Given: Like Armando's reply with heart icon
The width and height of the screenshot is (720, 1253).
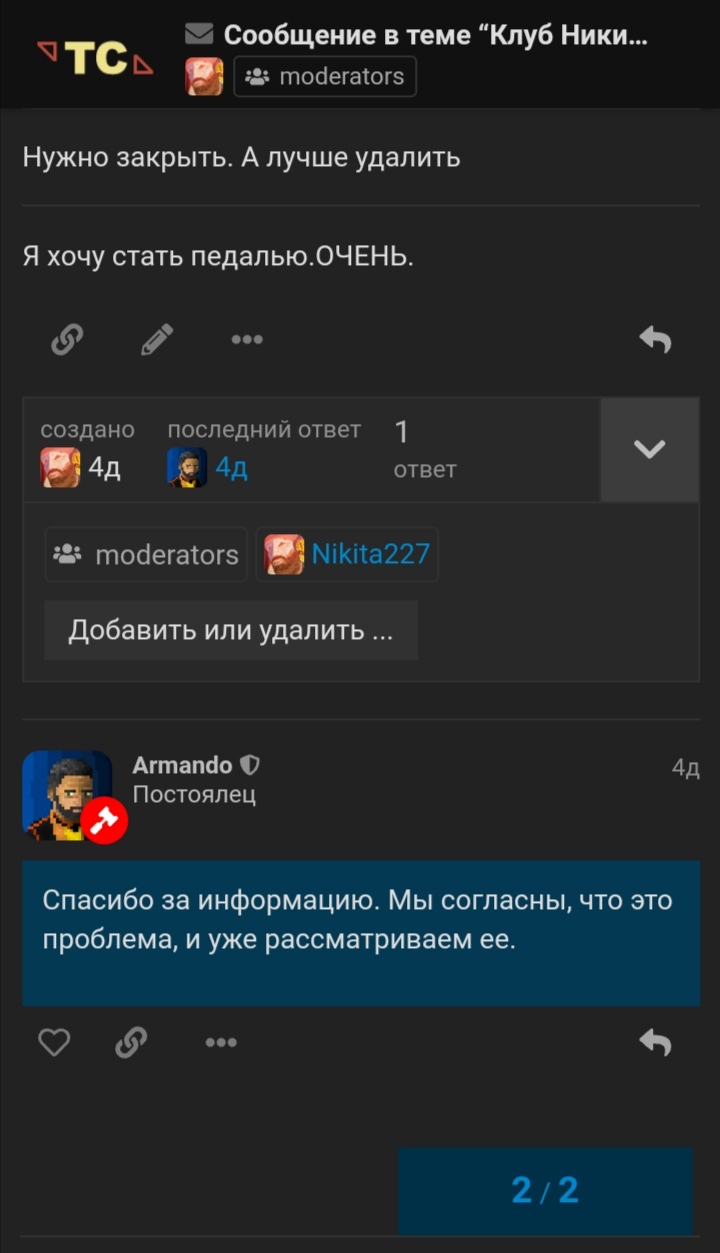Looking at the screenshot, I should point(54,1043).
